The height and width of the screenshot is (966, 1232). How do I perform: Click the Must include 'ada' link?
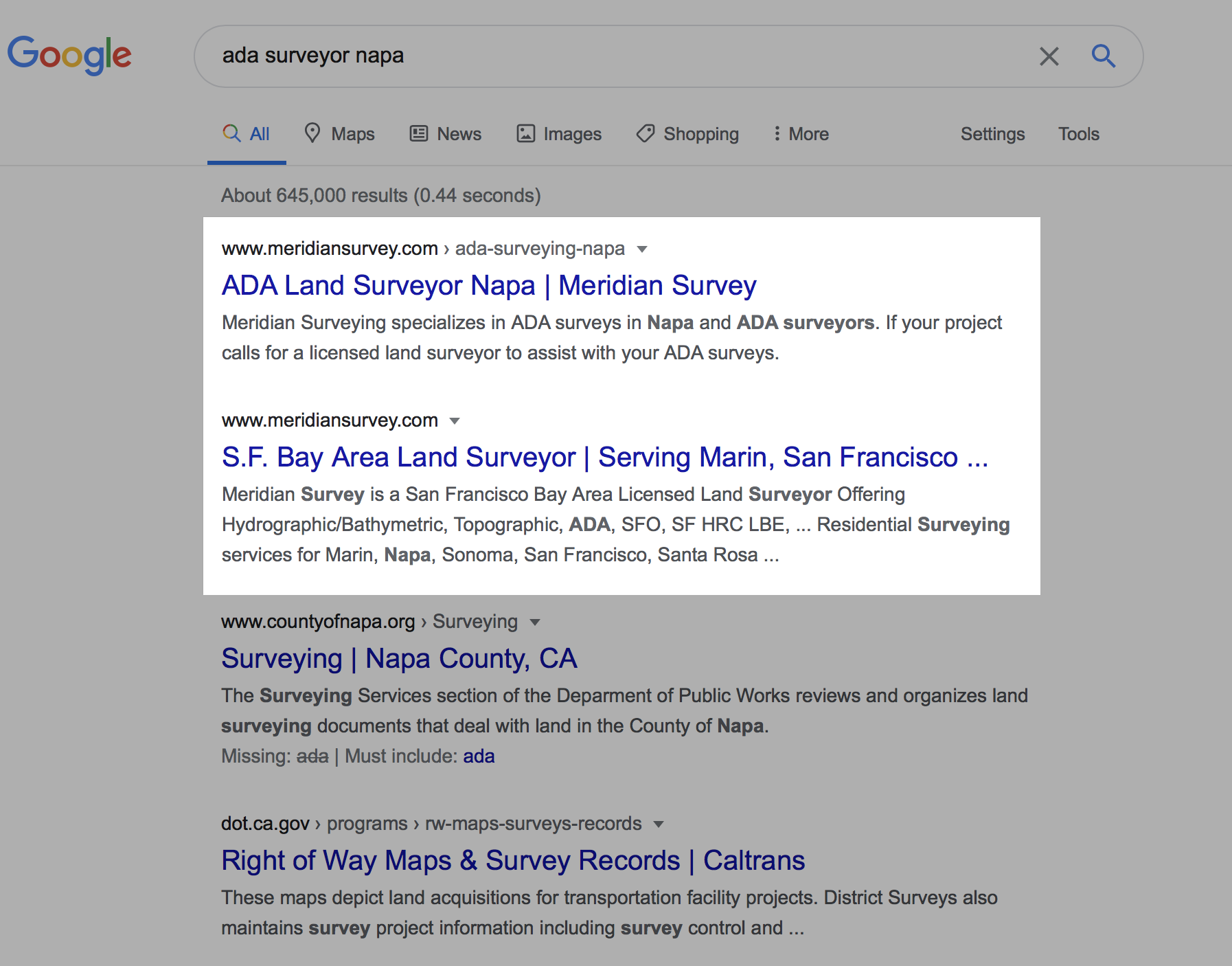coord(479,756)
